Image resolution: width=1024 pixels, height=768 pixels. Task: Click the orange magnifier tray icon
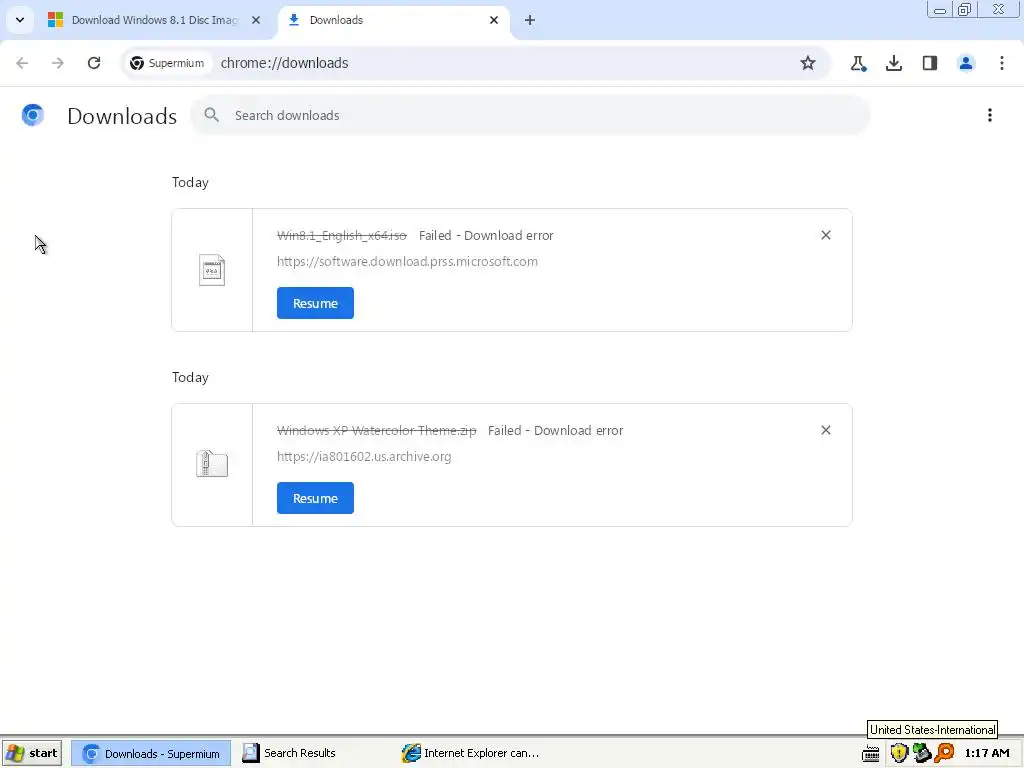944,753
